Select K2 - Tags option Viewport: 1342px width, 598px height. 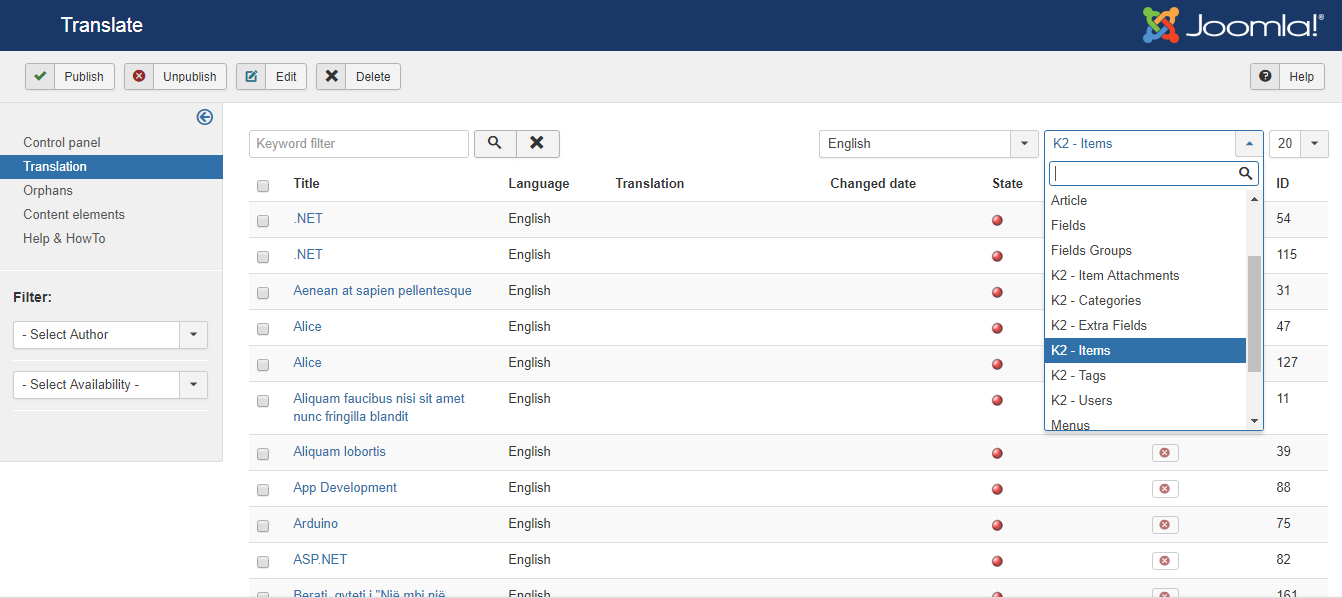click(1146, 375)
